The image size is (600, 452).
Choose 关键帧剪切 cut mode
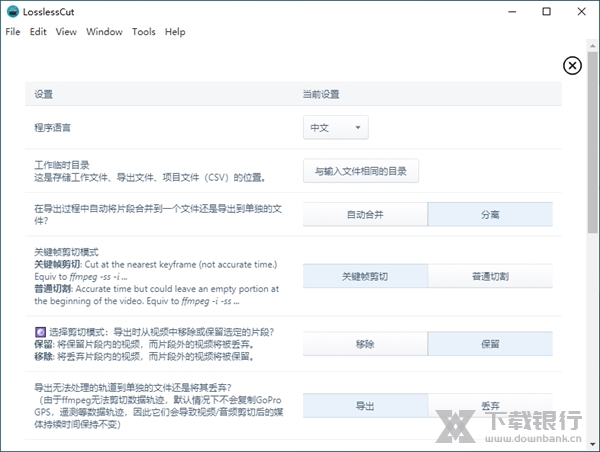tap(365, 276)
